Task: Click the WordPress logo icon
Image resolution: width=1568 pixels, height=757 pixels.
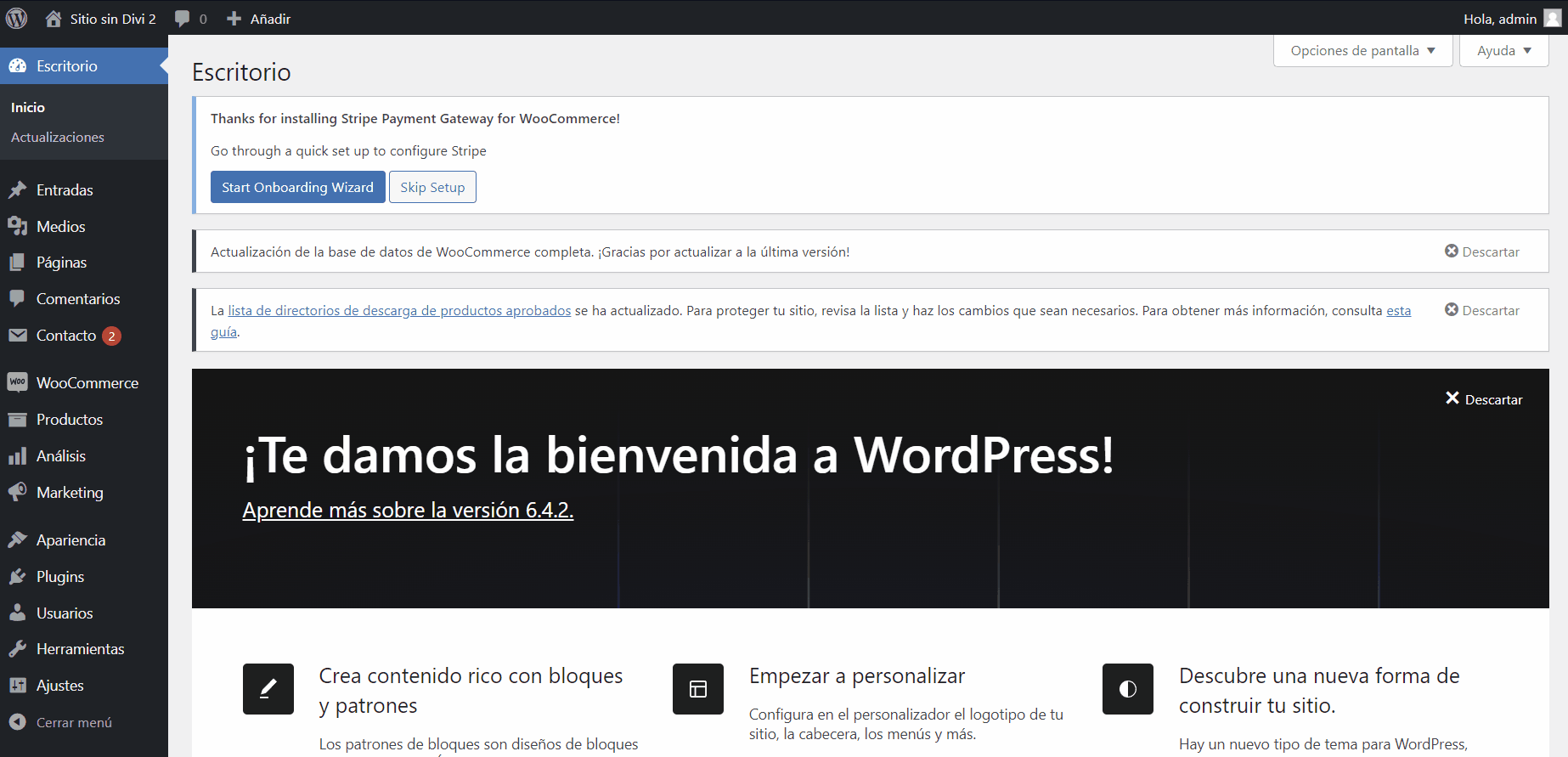Action: [17, 18]
